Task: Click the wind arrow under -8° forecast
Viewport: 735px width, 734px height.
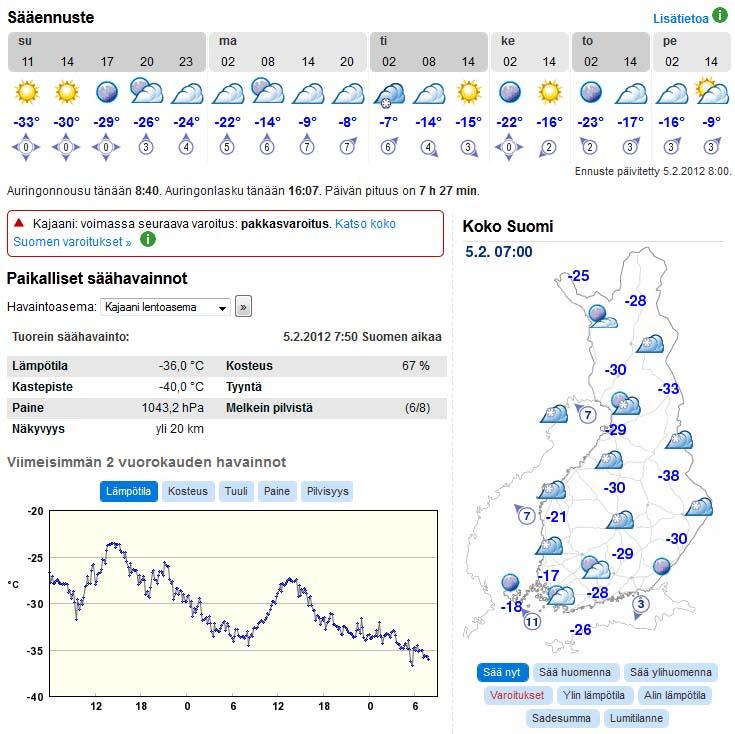Action: coord(347,148)
